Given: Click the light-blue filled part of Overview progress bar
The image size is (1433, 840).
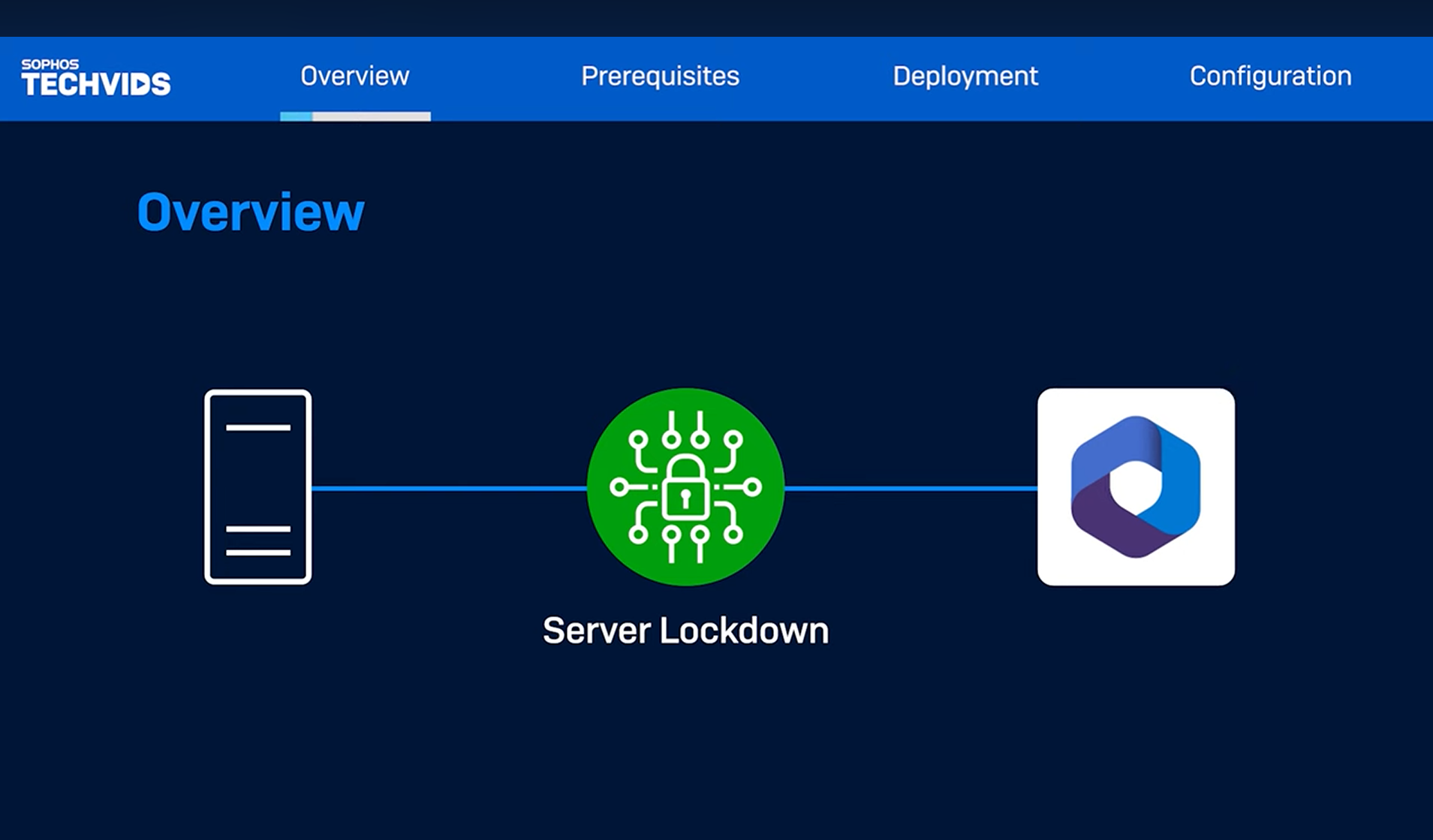Looking at the screenshot, I should click(296, 116).
